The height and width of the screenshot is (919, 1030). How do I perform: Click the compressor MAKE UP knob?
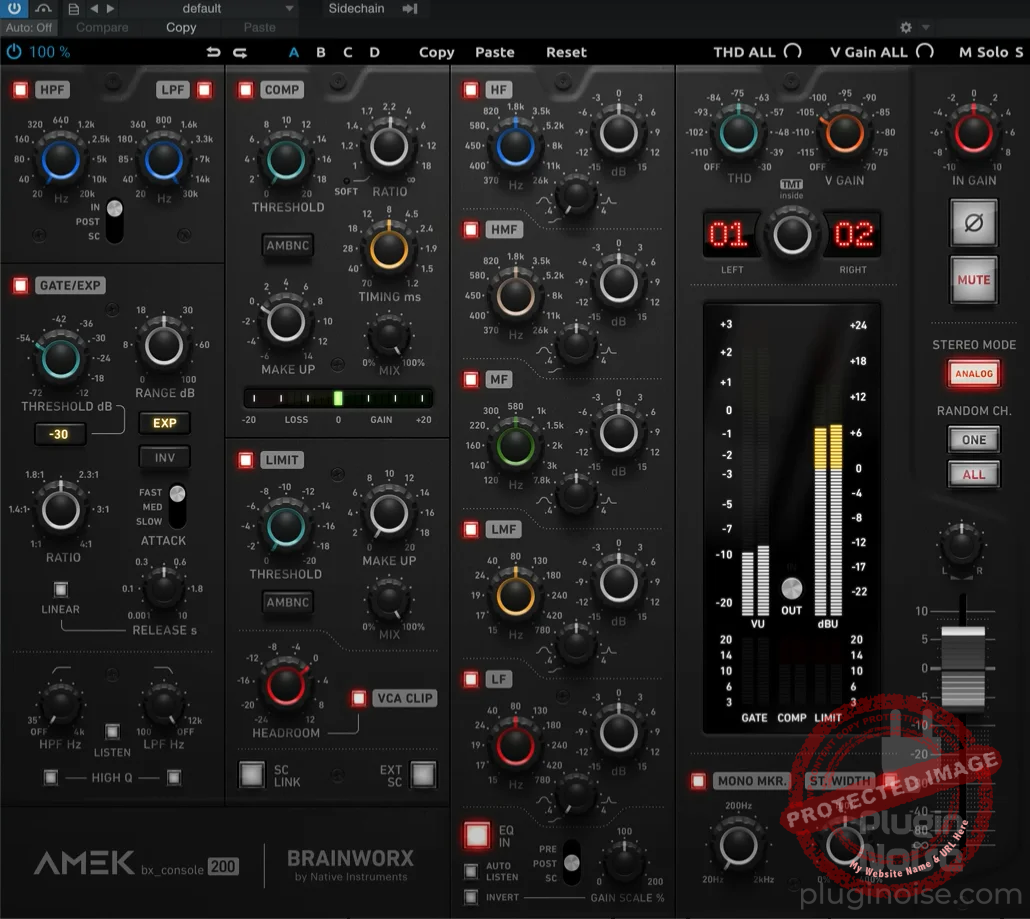tap(286, 322)
